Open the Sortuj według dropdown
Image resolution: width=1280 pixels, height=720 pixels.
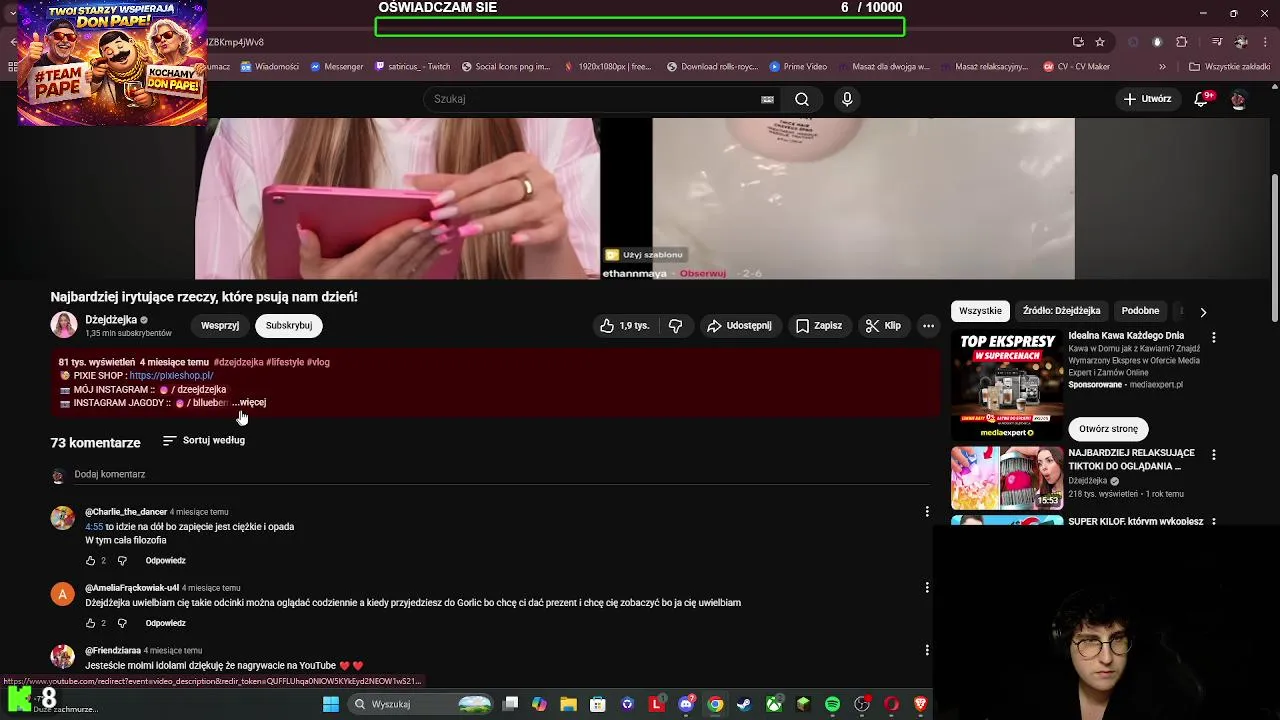(204, 440)
